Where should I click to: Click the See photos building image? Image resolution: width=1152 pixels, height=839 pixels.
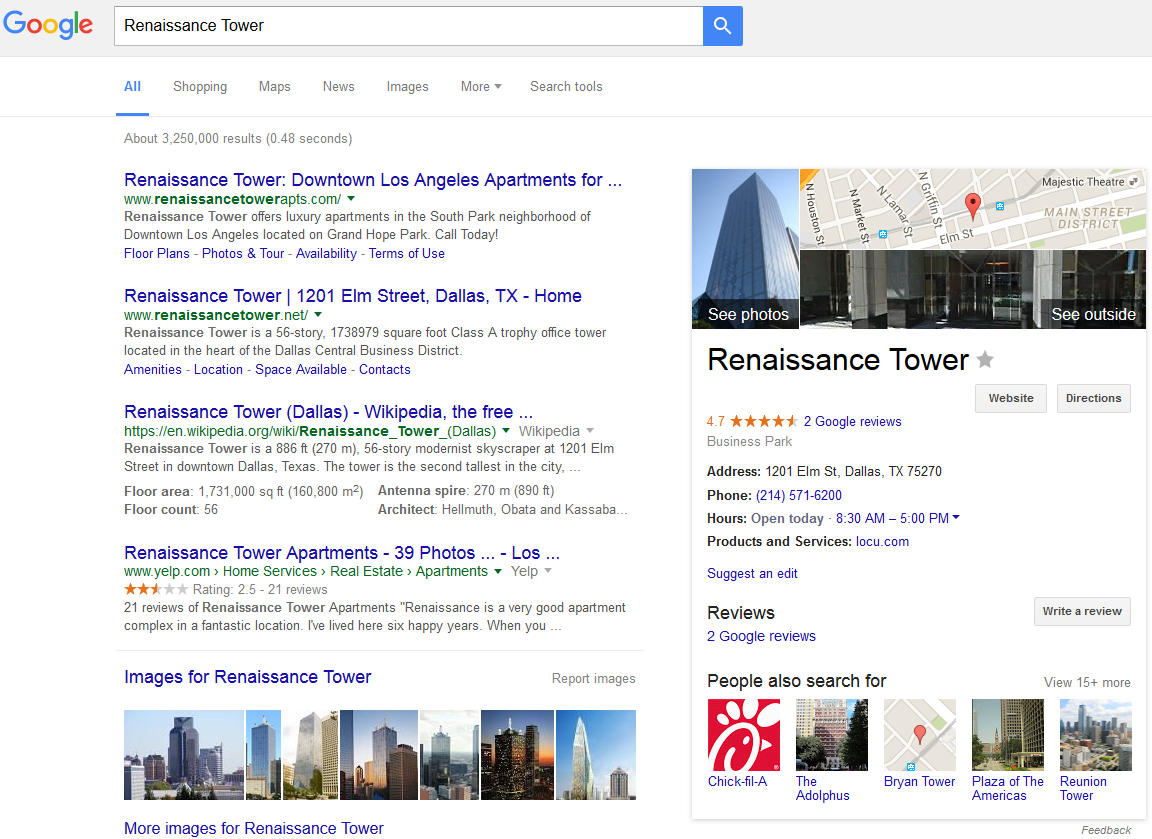click(745, 248)
